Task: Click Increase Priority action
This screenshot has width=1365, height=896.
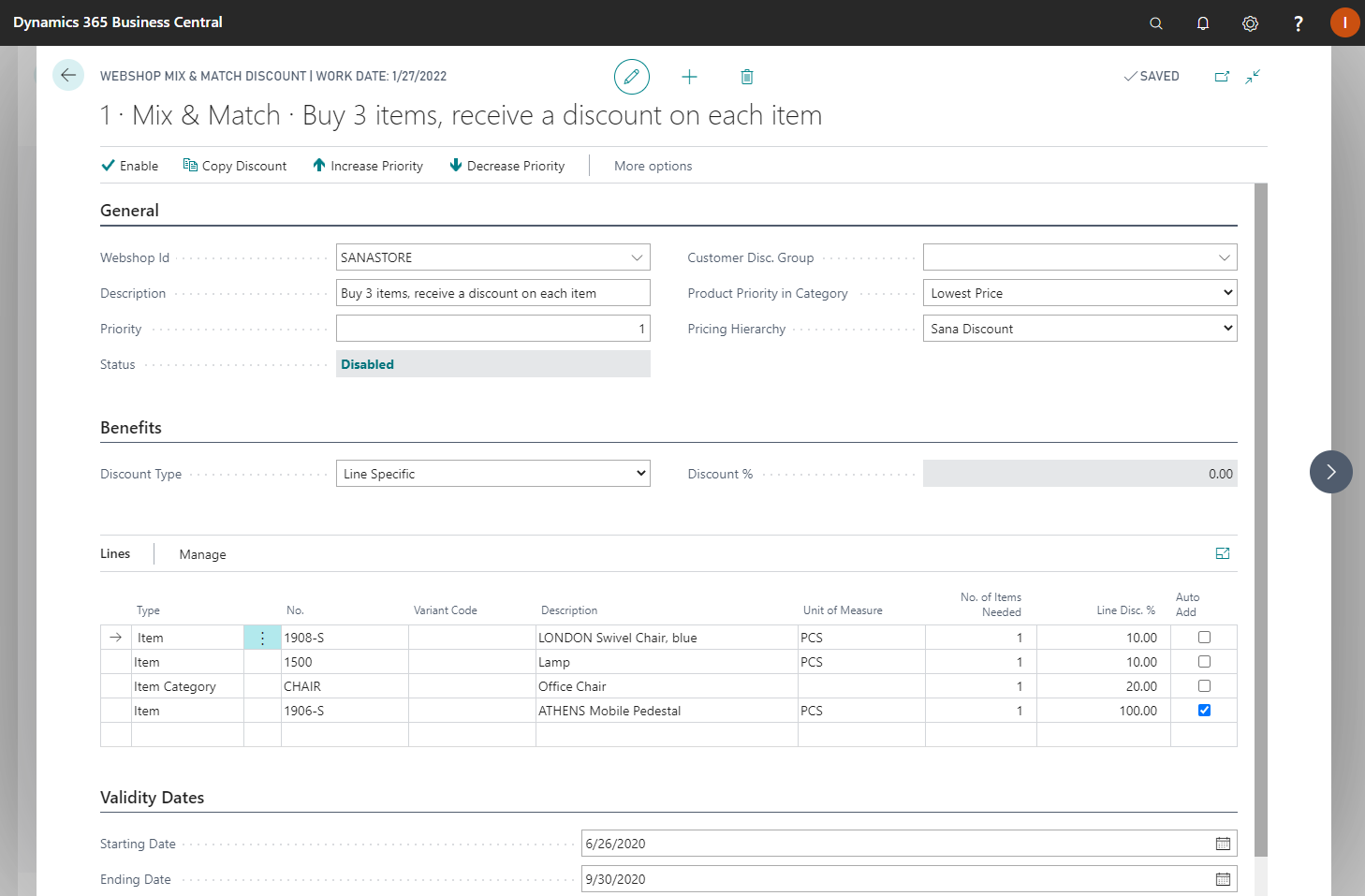Action: pyautogui.click(x=368, y=166)
